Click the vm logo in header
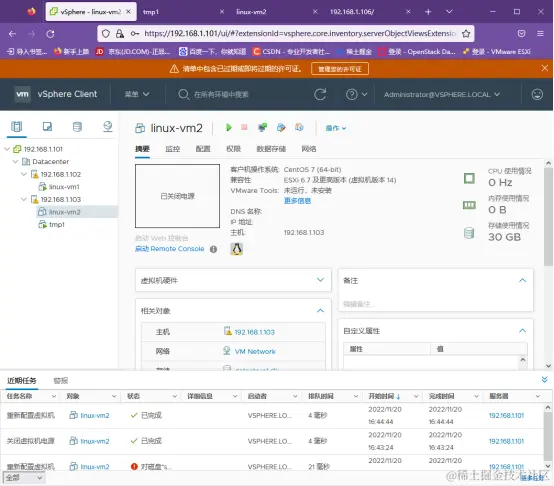 coord(22,94)
